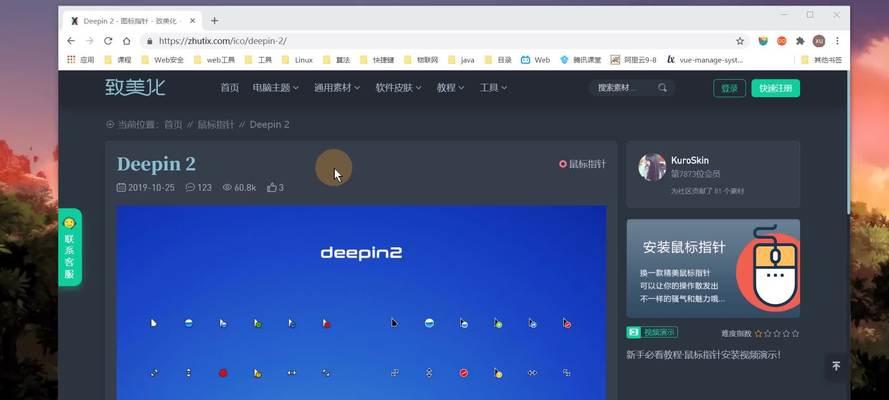Open the 快捷键 bookmark folder
Screen dimensions: 889x400
click(378, 59)
